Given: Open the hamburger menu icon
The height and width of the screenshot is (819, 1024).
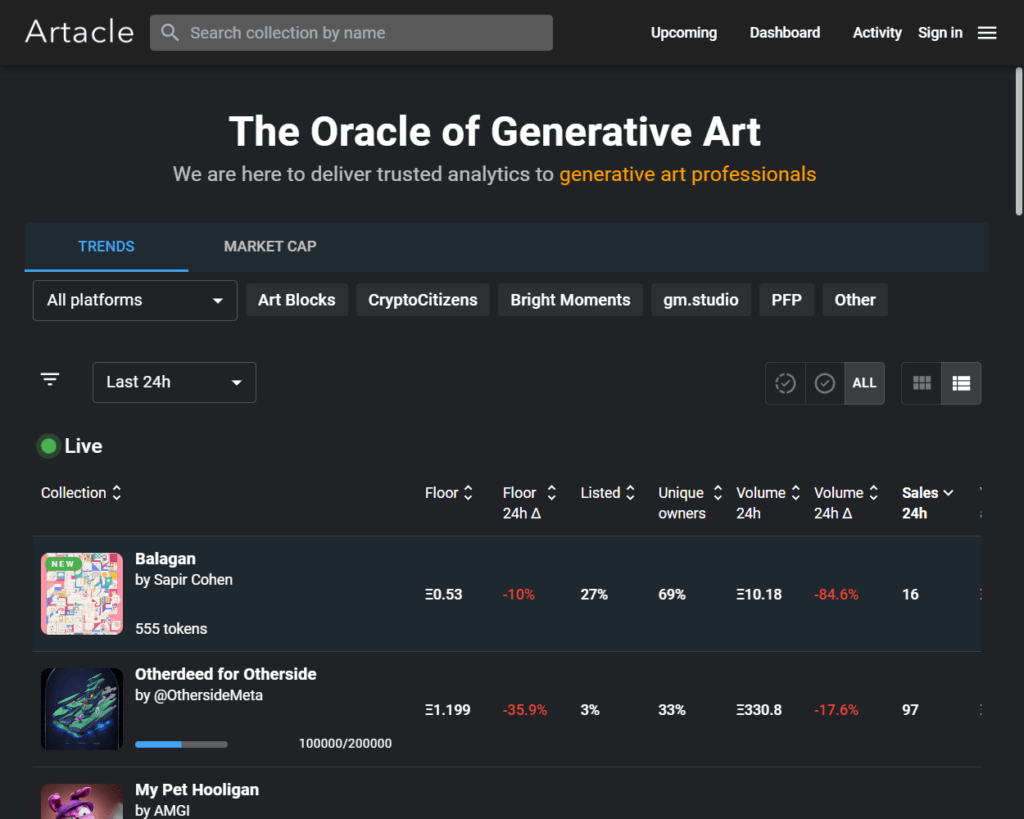Looking at the screenshot, I should pyautogui.click(x=987, y=33).
